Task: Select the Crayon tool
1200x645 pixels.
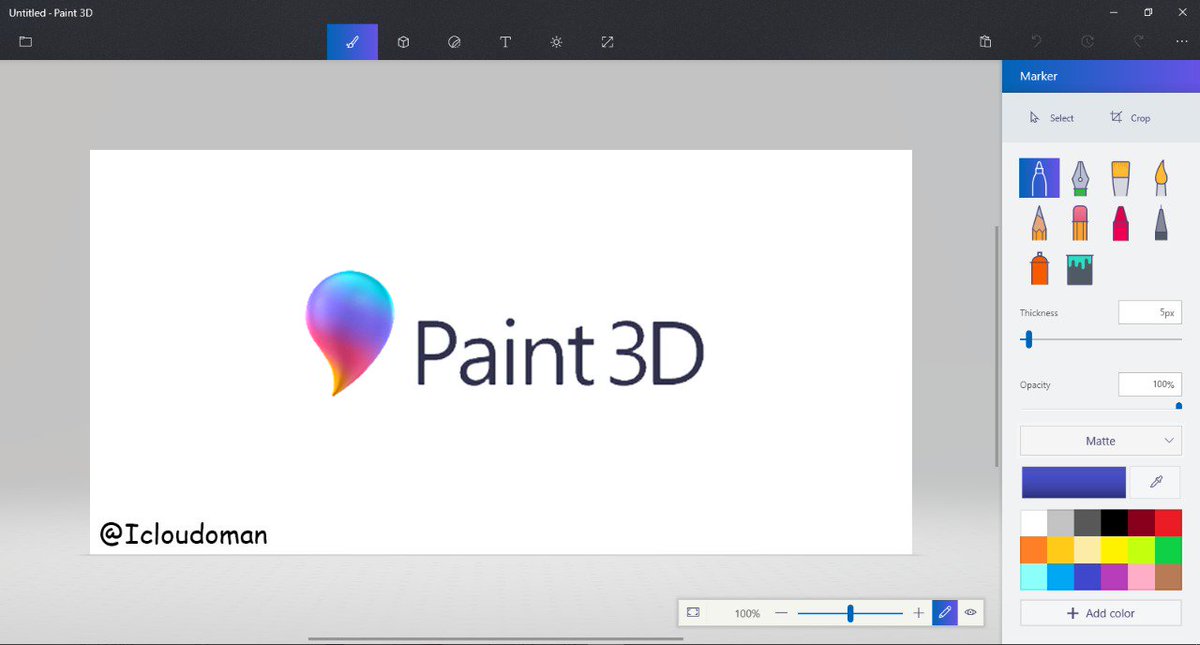Action: [x=1121, y=223]
